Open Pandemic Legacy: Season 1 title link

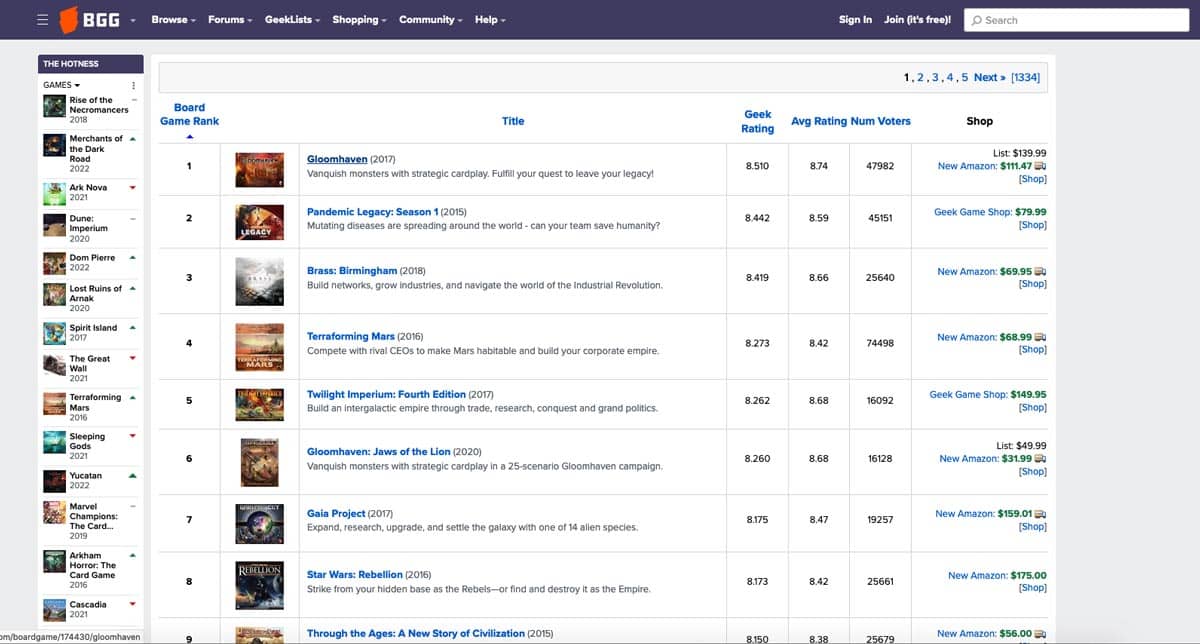[372, 212]
